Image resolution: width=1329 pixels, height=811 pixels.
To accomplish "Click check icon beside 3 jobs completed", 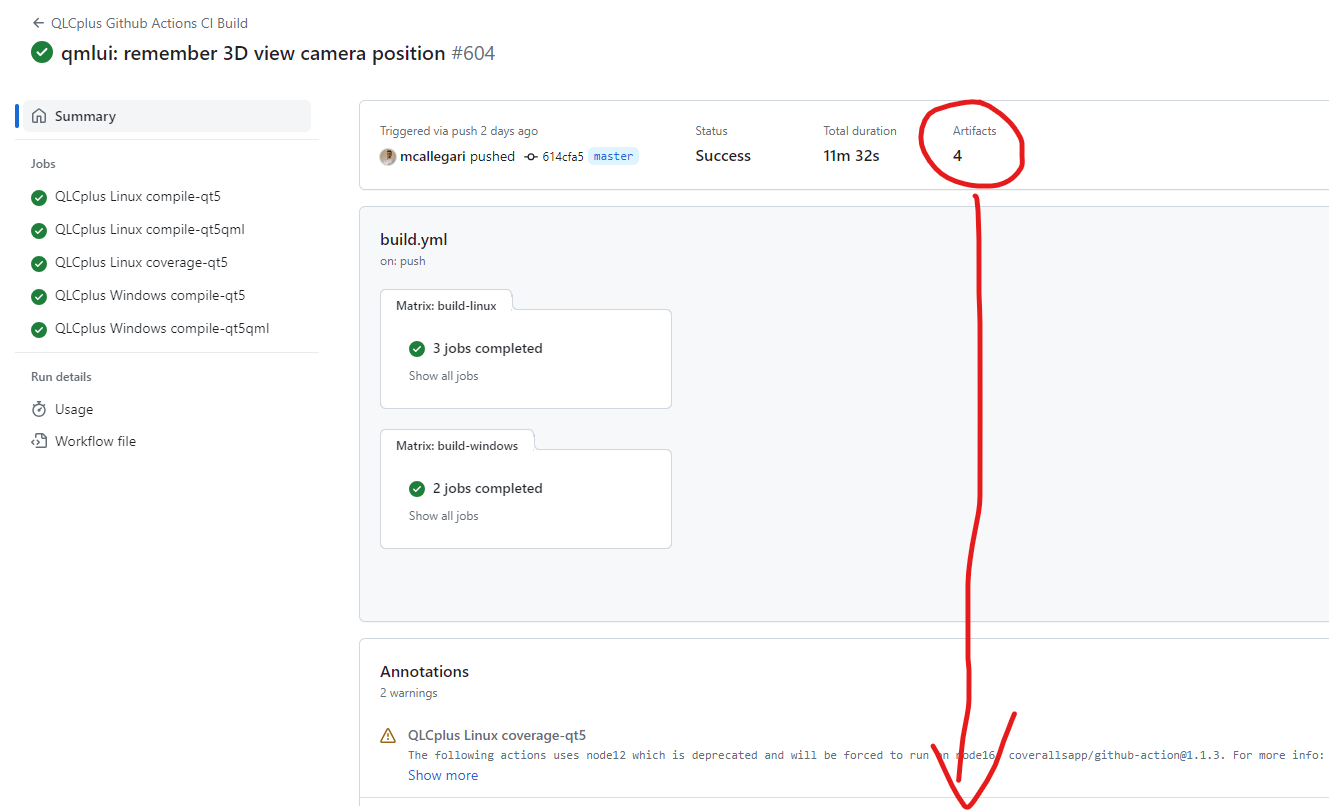I will tap(417, 349).
